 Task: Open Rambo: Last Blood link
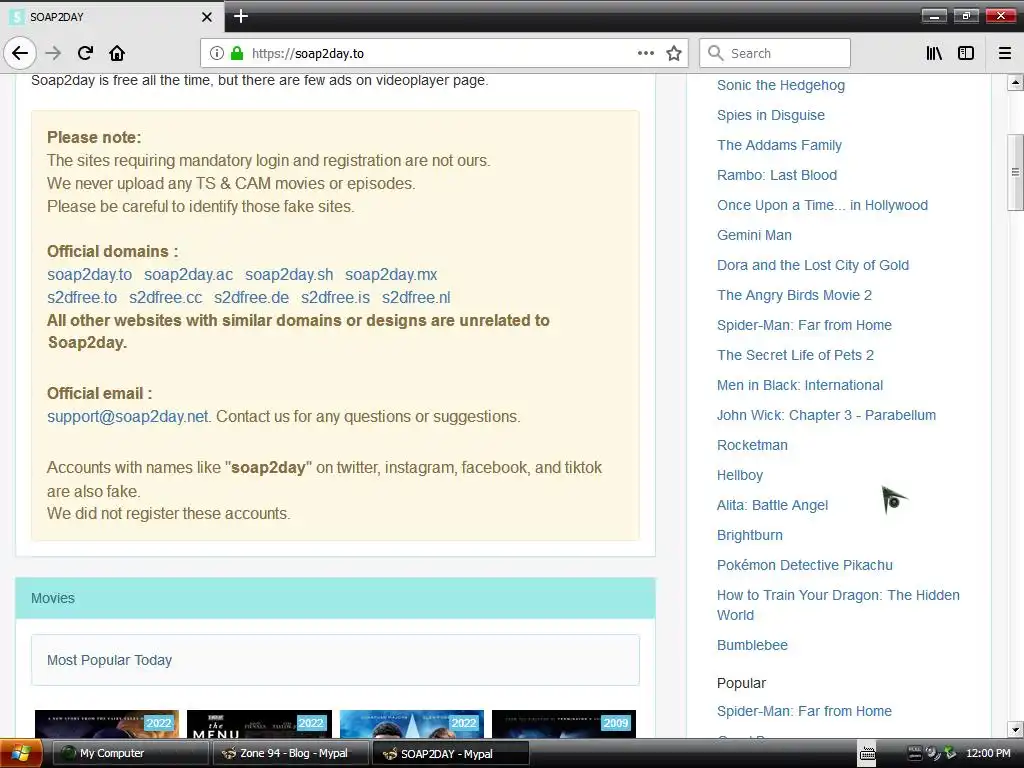(776, 175)
